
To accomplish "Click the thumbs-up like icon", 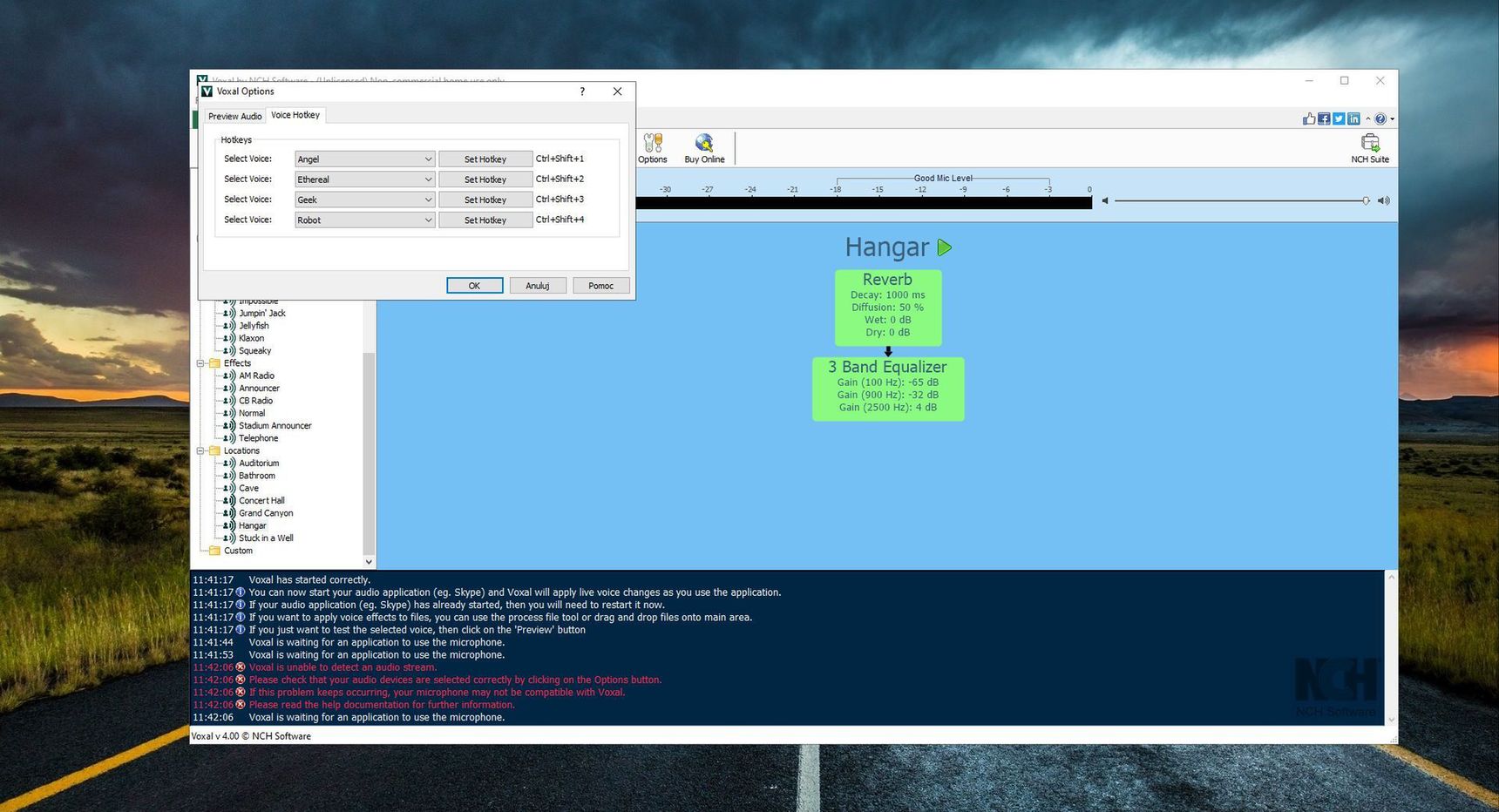I will [1308, 118].
